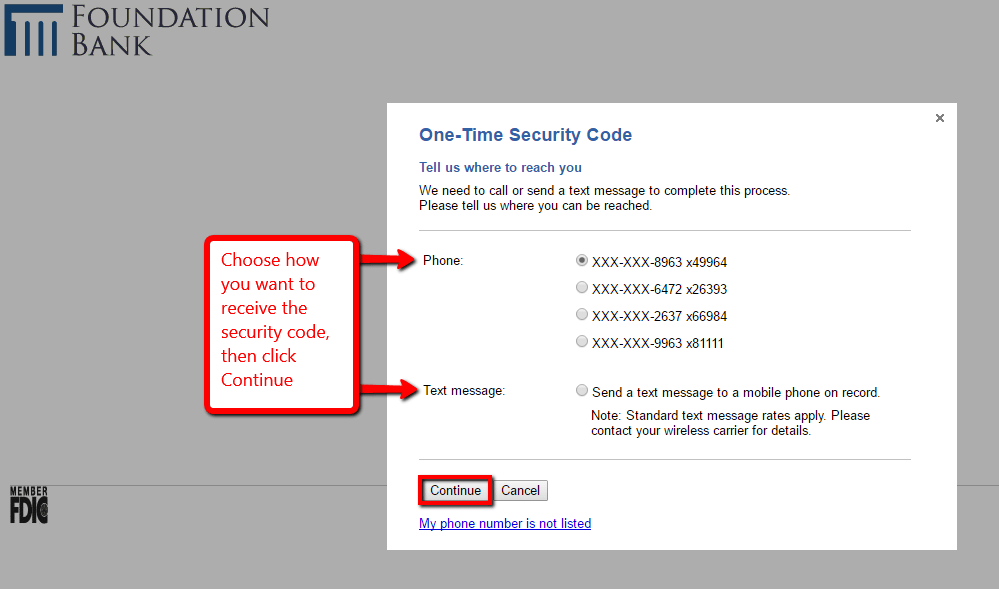
Task: Cancel the one-time security code process
Action: 520,490
